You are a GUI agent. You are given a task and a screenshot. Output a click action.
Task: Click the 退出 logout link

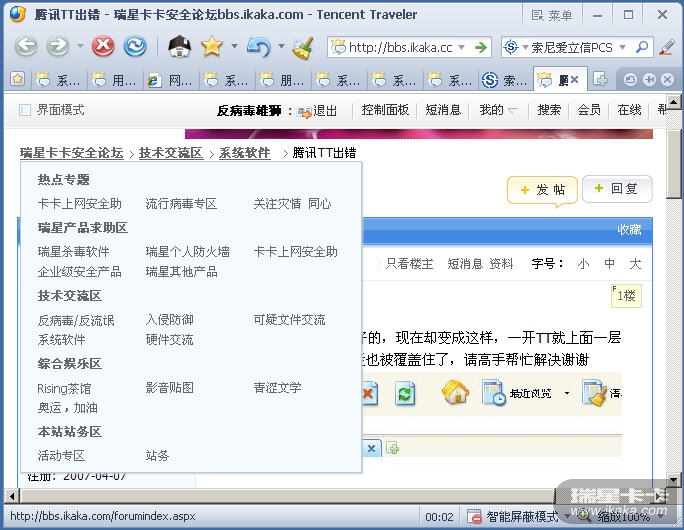pos(325,110)
